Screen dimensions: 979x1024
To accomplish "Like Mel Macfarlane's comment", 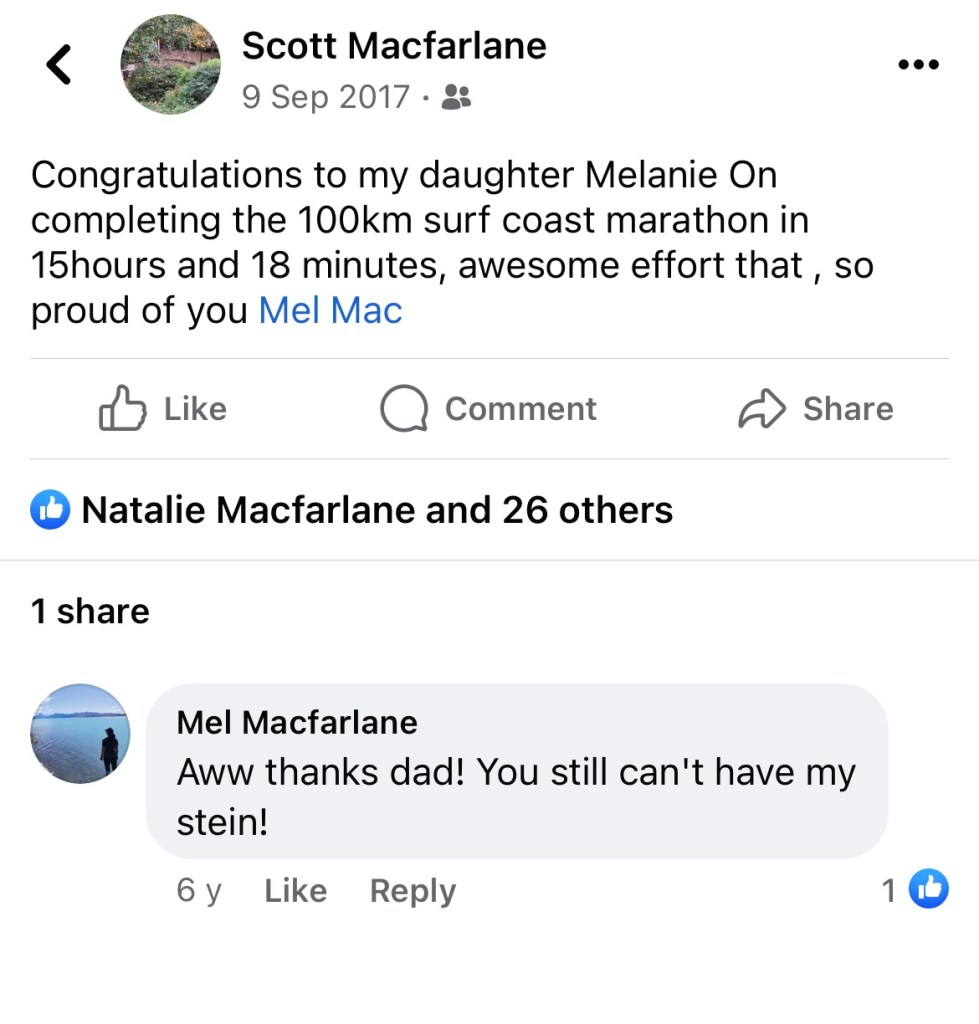I will [x=295, y=890].
